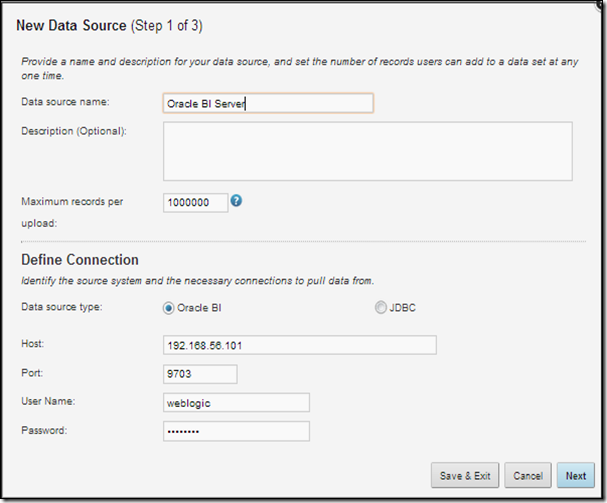Cancel the new data source dialog
The image size is (607, 503).
pos(527,476)
